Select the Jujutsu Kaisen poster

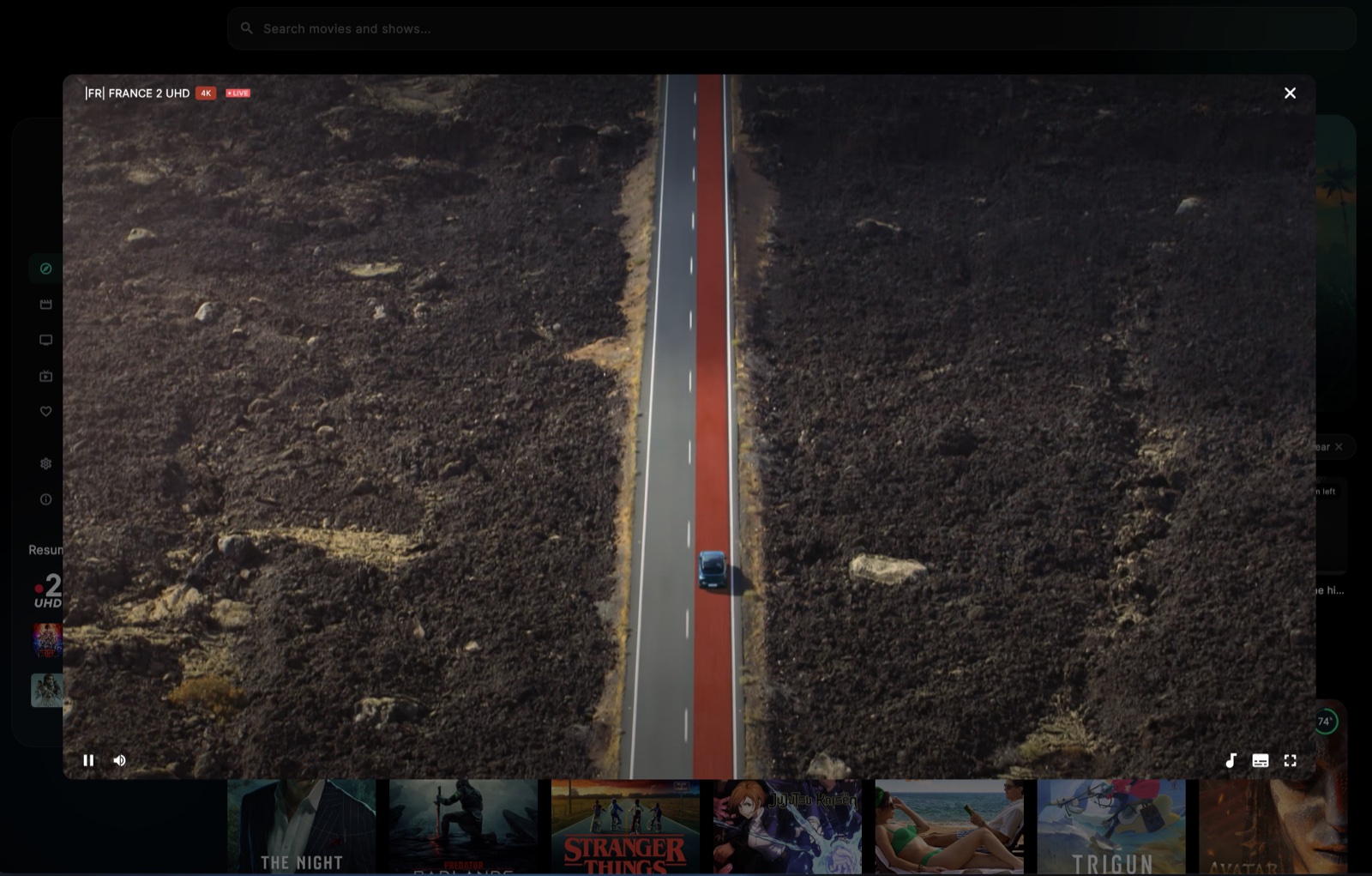[x=787, y=826]
